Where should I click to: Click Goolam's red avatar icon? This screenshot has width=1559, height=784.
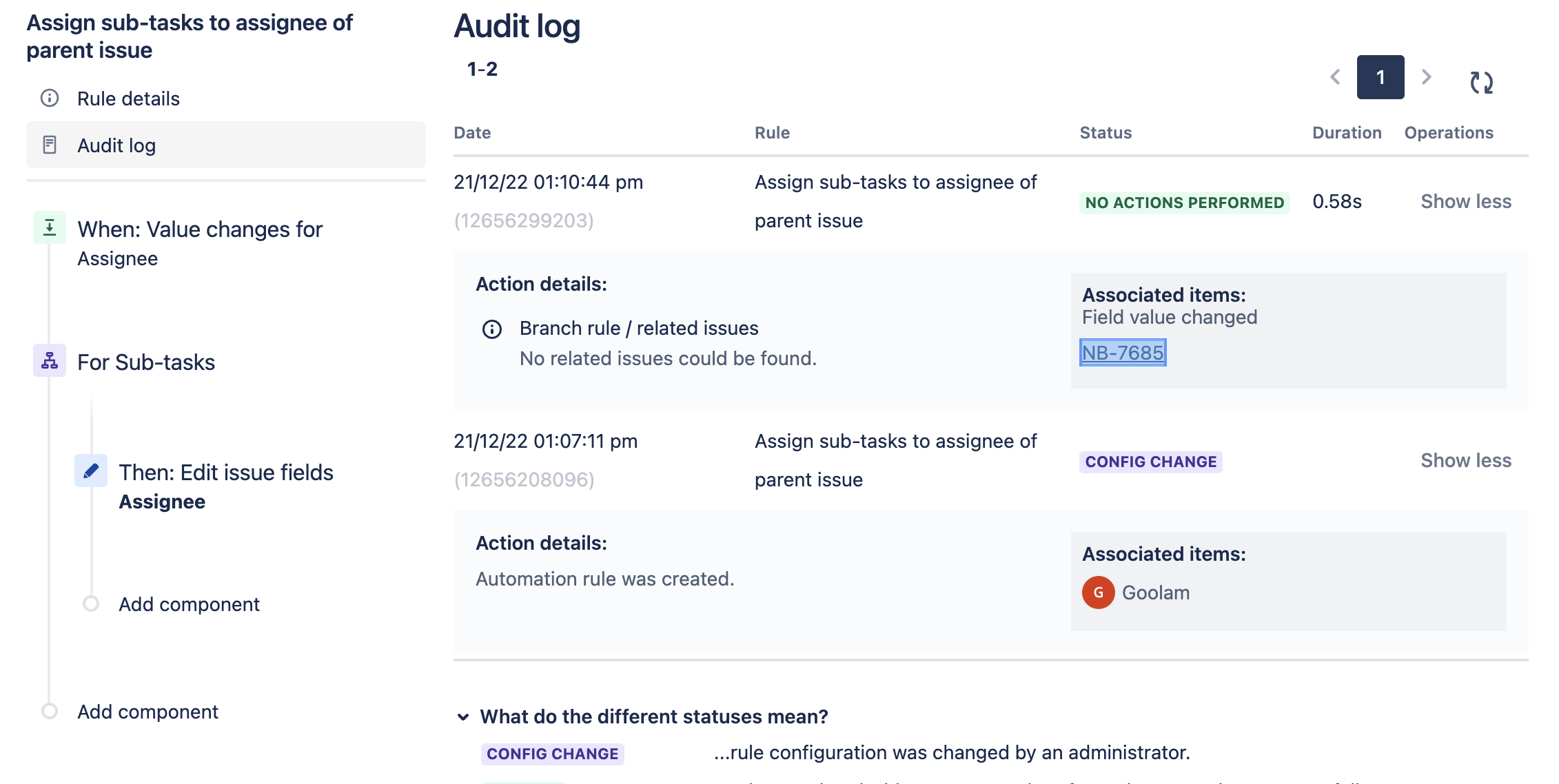click(x=1098, y=592)
